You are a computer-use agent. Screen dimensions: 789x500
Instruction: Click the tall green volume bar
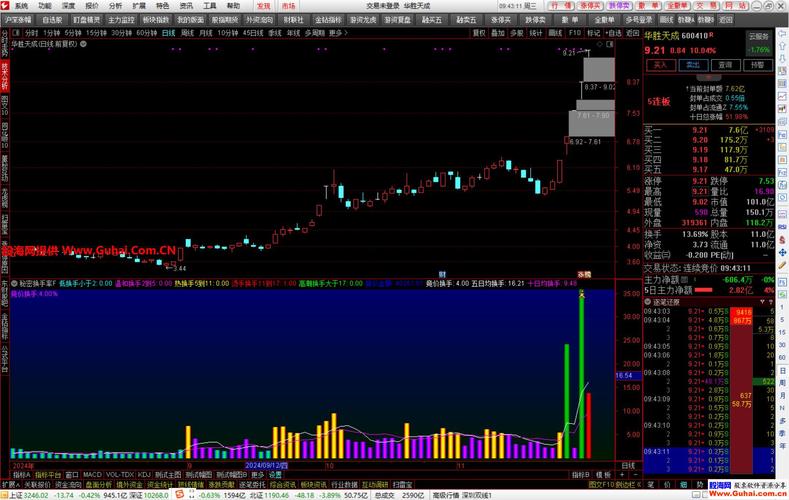click(x=581, y=380)
